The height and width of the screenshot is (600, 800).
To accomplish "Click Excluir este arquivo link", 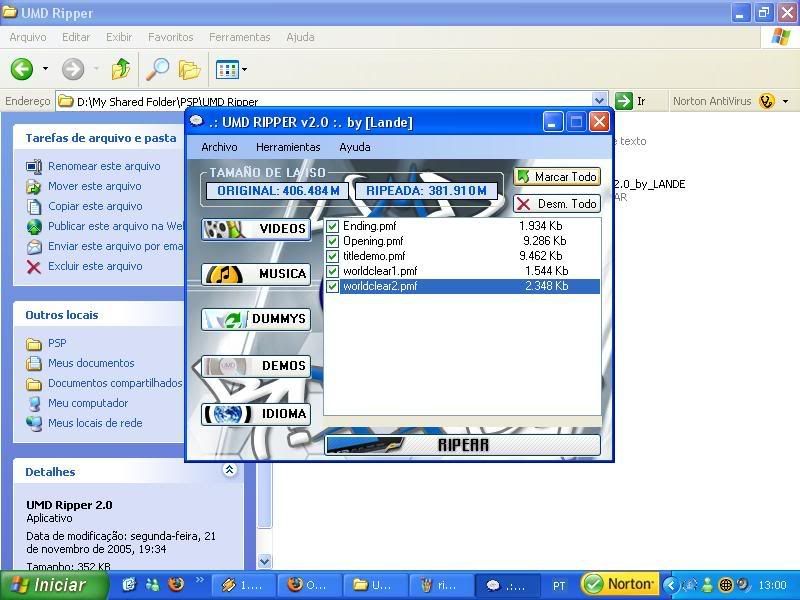I will point(95,266).
